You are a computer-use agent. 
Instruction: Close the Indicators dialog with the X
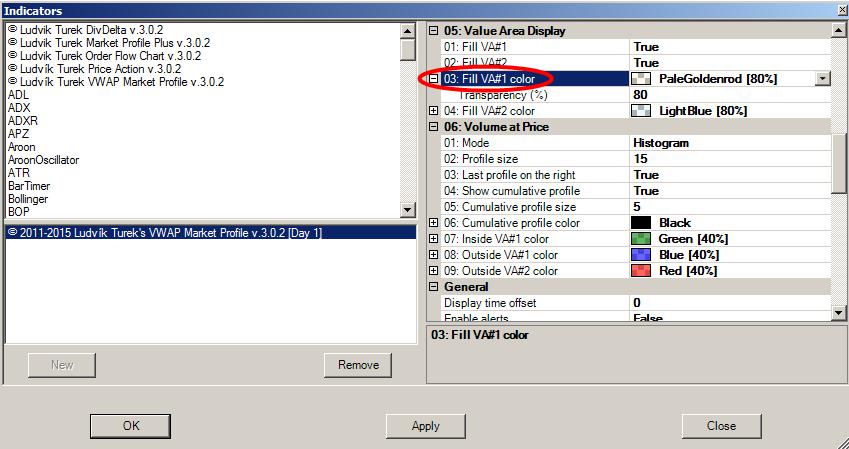tap(841, 10)
